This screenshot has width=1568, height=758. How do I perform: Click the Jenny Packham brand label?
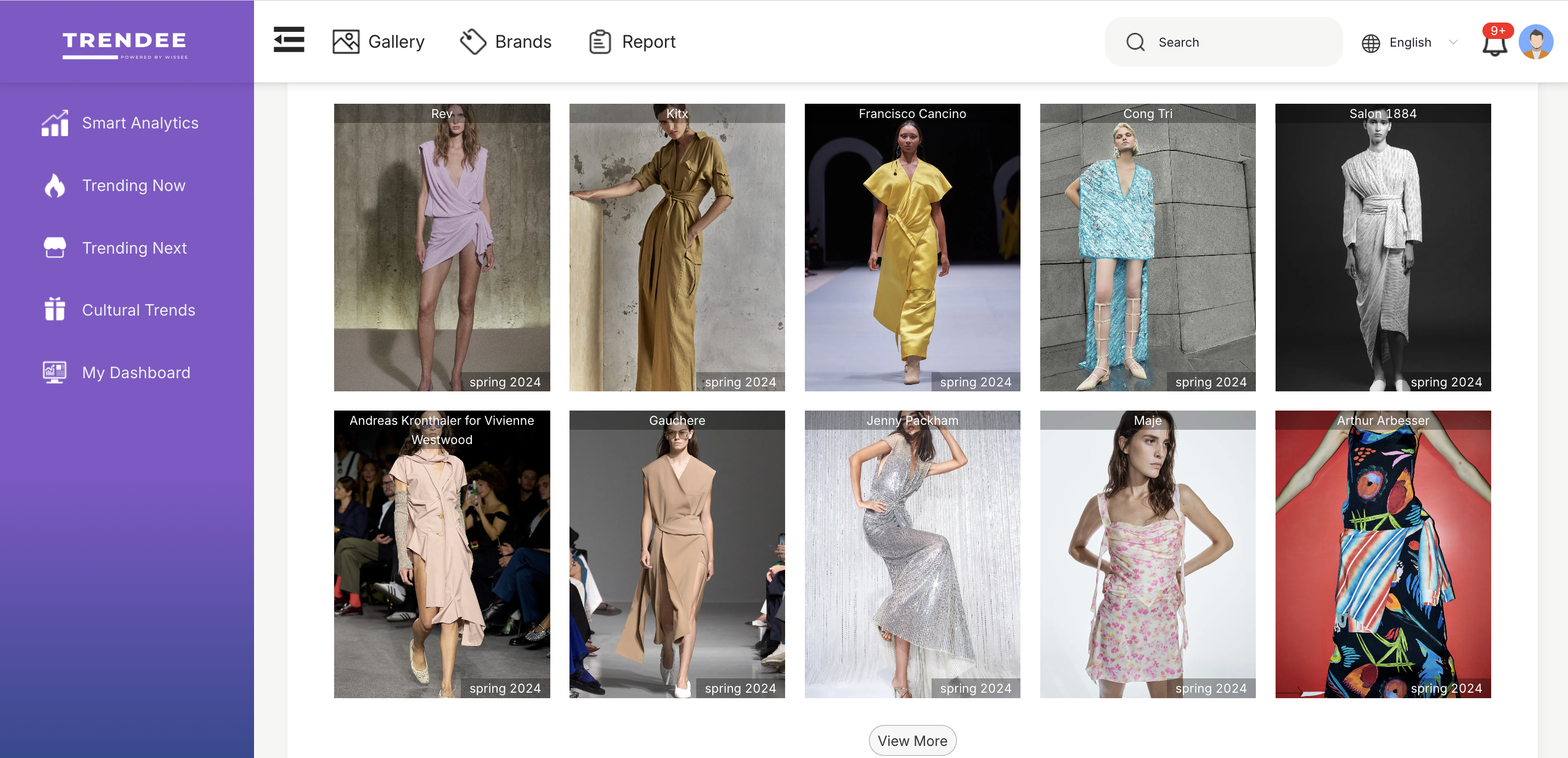coord(912,420)
